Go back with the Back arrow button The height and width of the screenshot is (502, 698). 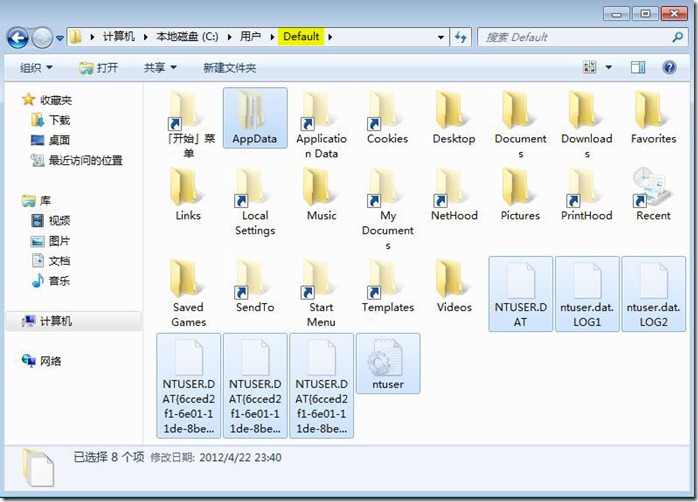point(18,38)
